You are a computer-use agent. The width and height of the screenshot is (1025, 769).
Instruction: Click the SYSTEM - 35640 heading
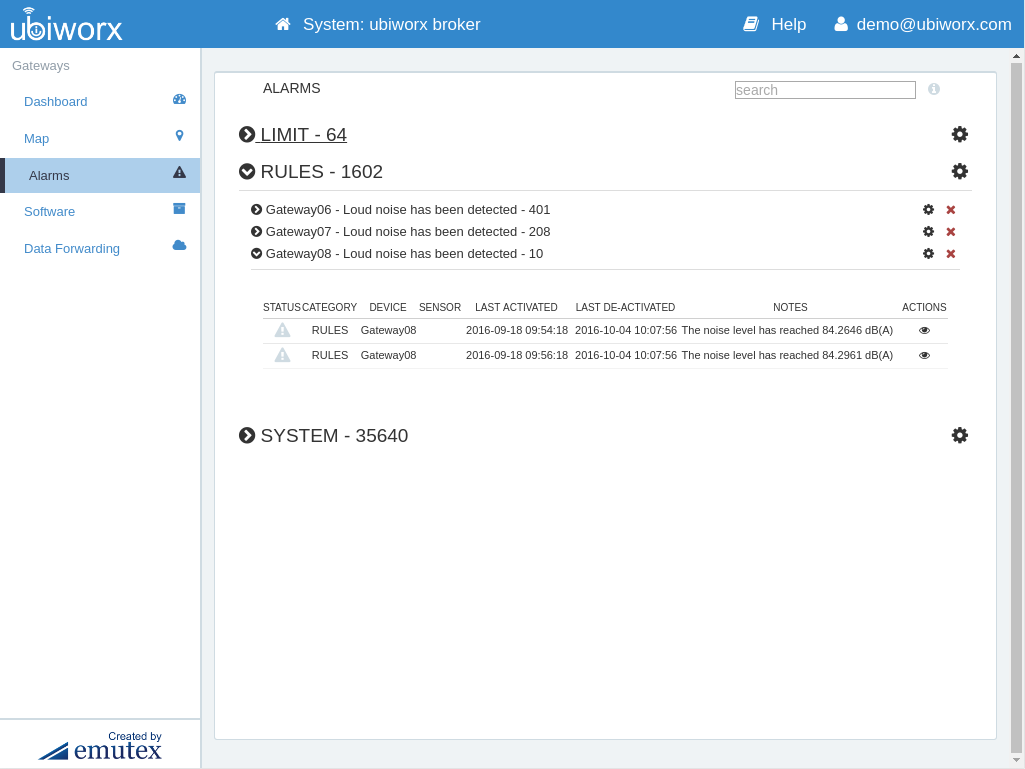point(334,436)
